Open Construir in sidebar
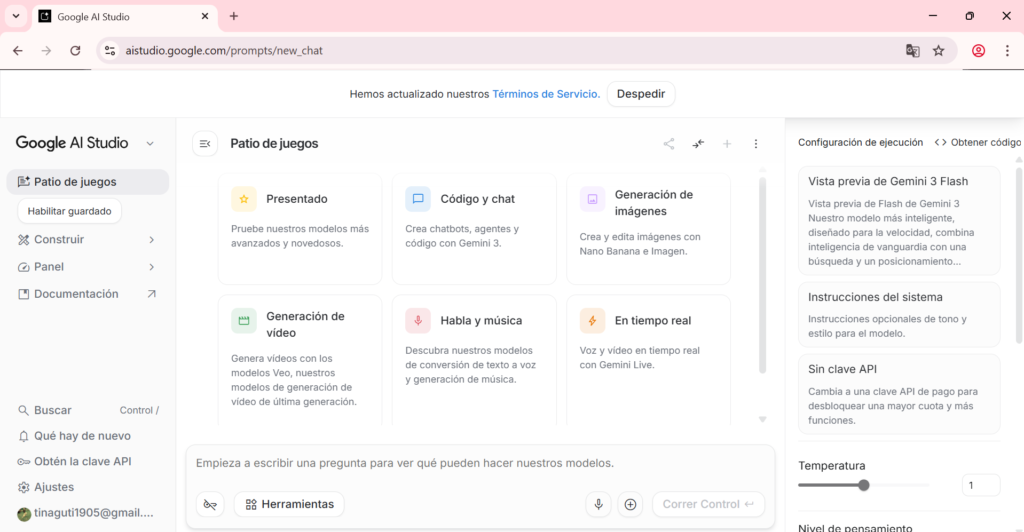 click(x=88, y=240)
